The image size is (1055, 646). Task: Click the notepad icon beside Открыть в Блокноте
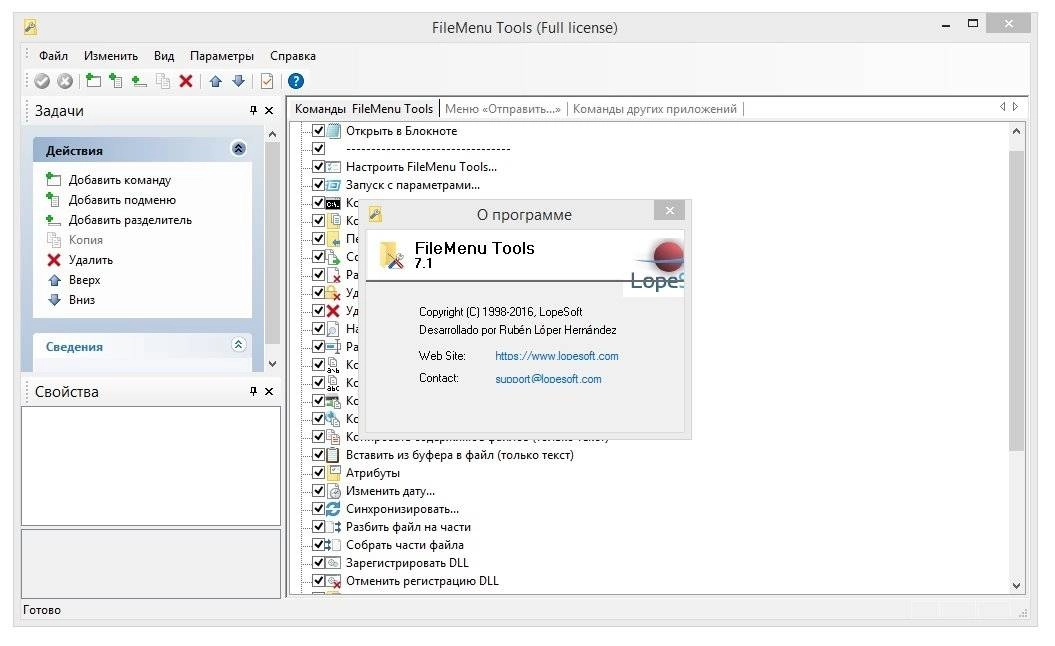point(334,131)
